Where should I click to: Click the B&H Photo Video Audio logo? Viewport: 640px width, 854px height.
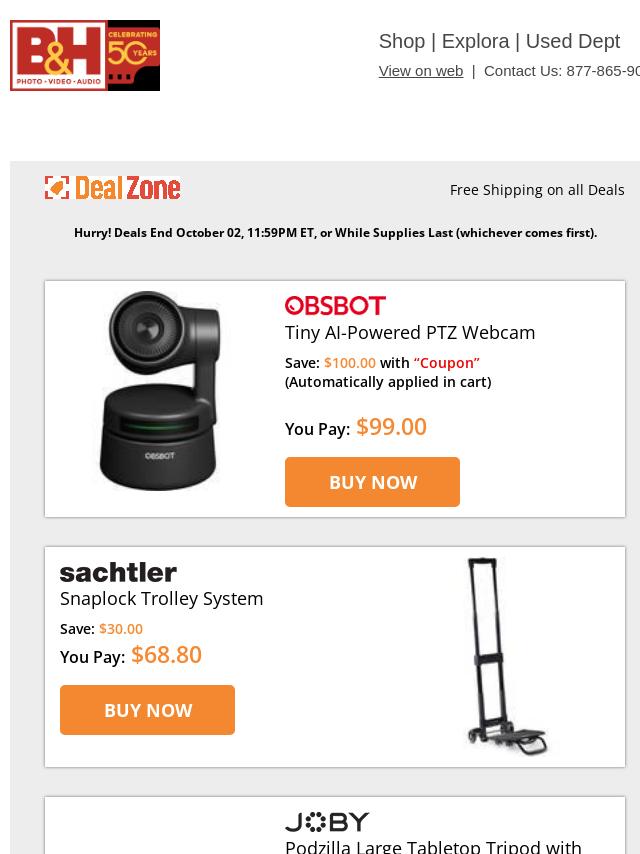[58, 56]
